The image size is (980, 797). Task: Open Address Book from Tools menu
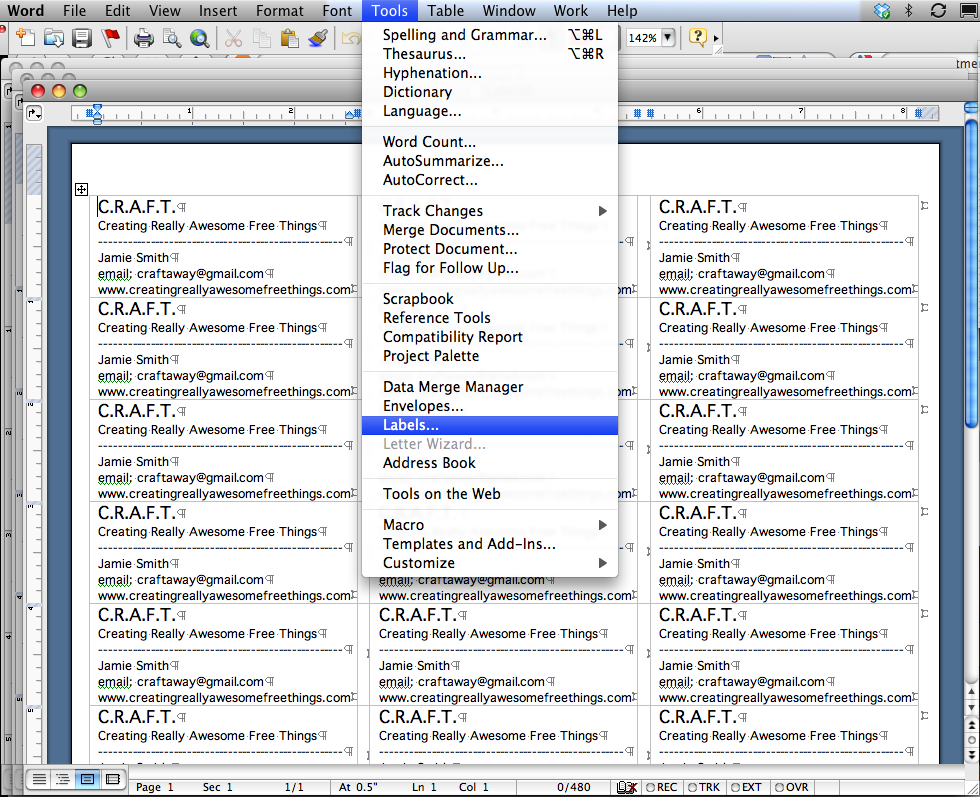coord(490,463)
